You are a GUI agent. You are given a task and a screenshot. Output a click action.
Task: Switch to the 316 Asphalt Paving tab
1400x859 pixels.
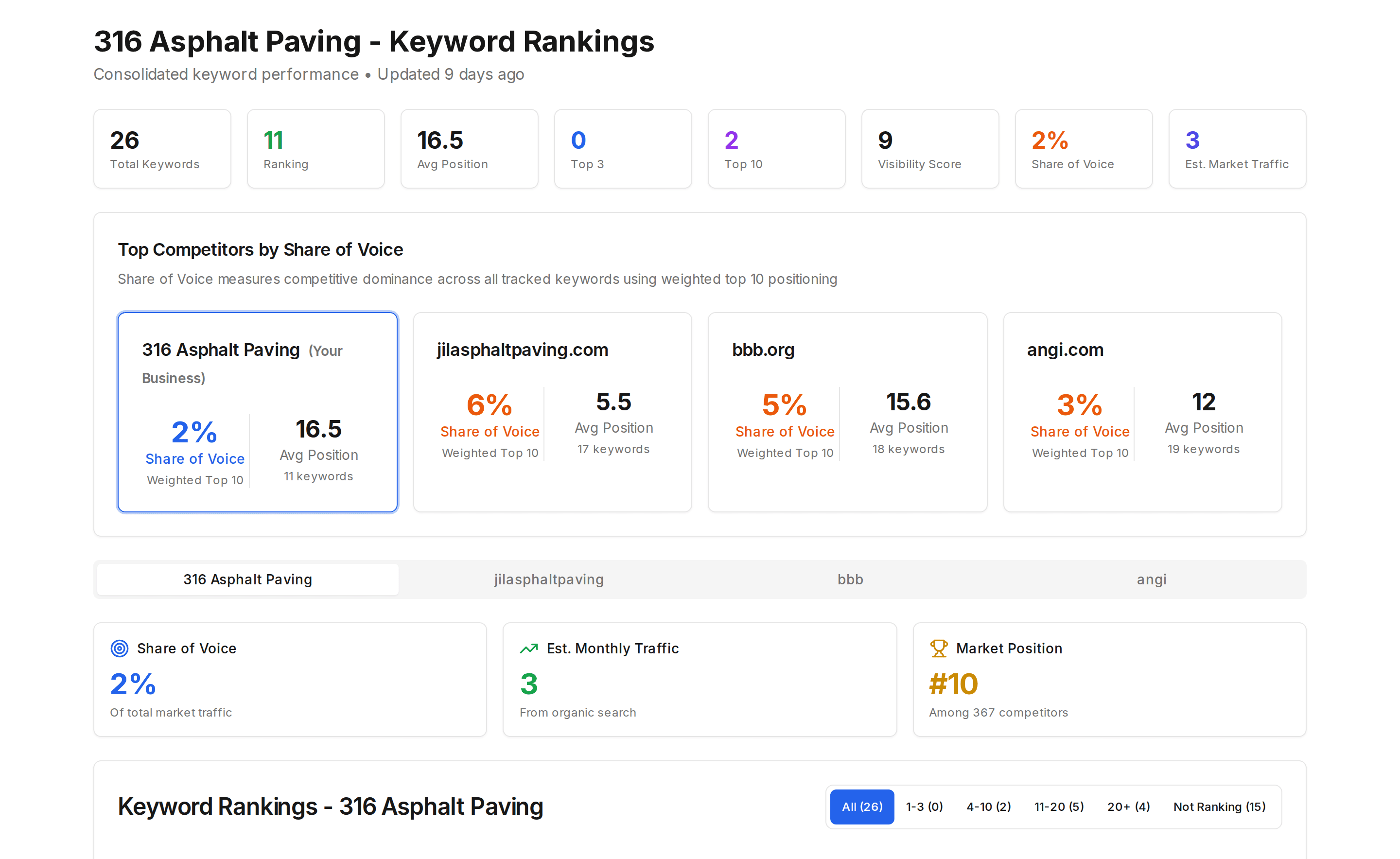(248, 579)
